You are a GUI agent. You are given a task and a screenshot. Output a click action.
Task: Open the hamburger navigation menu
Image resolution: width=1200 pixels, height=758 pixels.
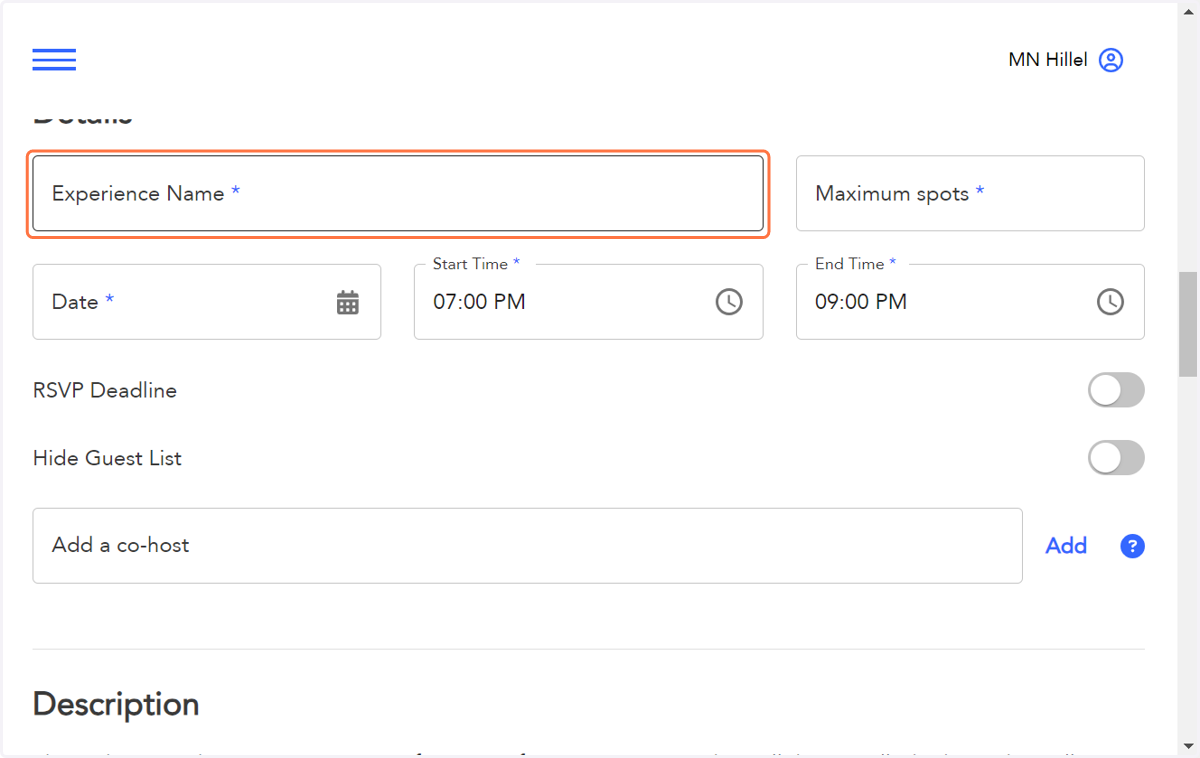coord(54,60)
